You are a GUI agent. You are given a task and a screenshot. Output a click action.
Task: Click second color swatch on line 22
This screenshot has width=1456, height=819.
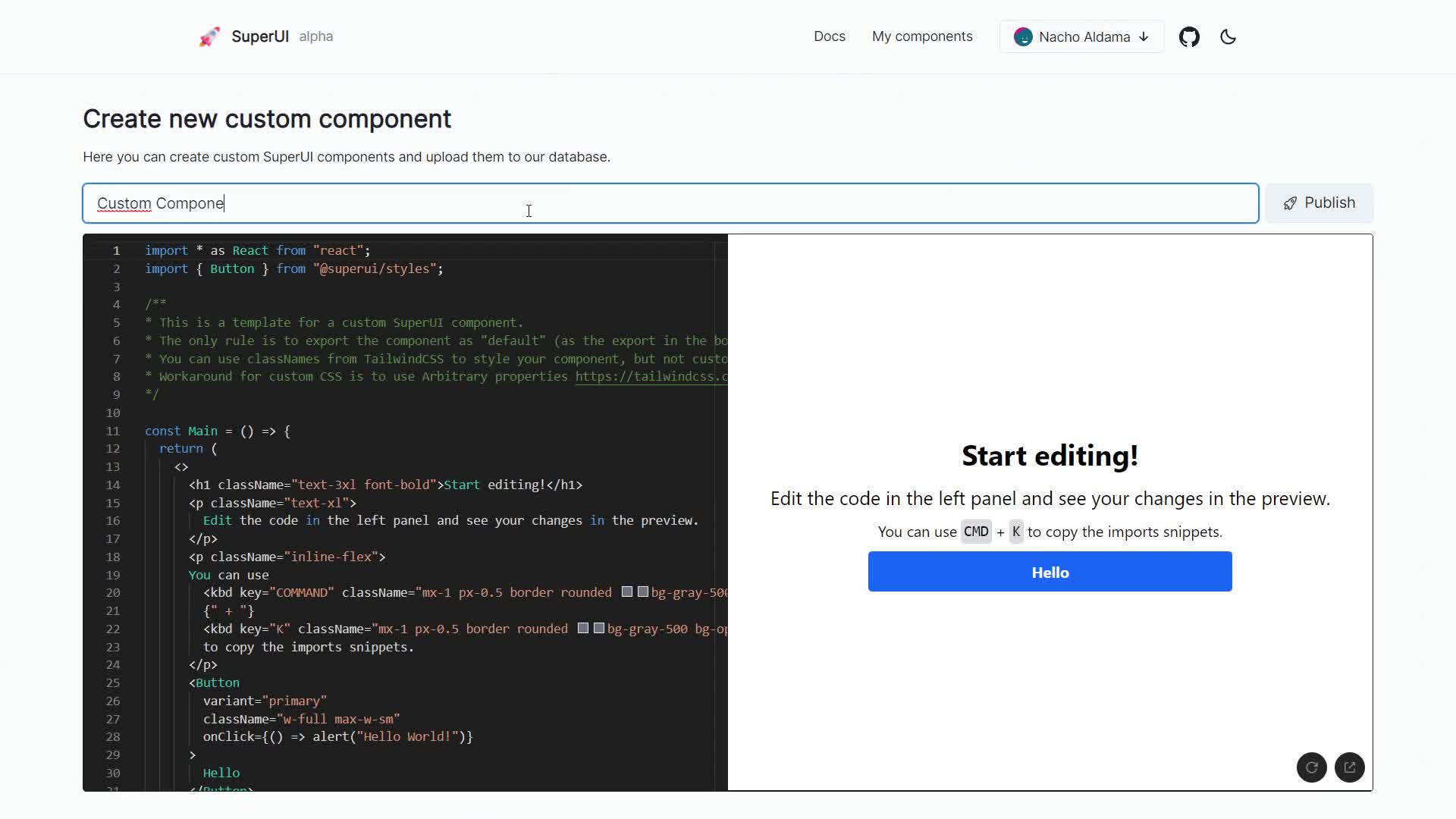click(599, 629)
